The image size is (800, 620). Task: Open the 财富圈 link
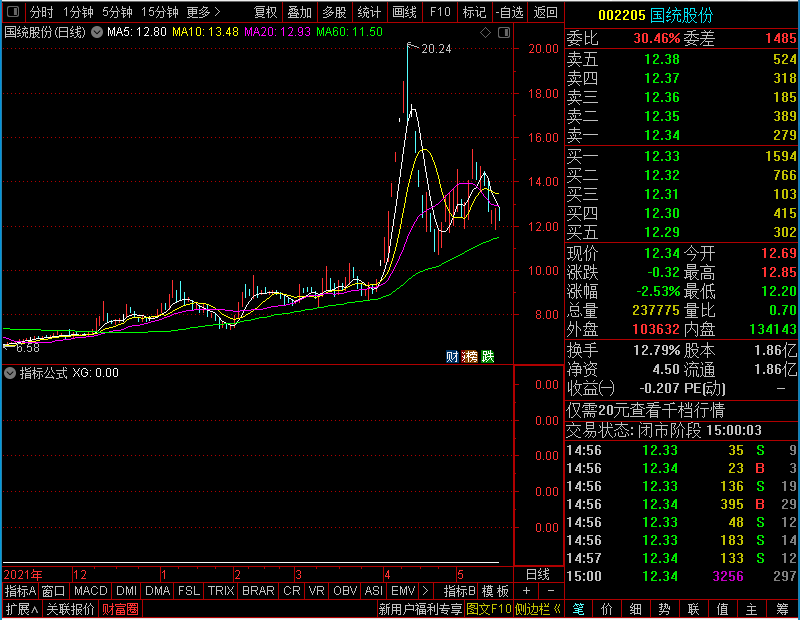(120, 609)
